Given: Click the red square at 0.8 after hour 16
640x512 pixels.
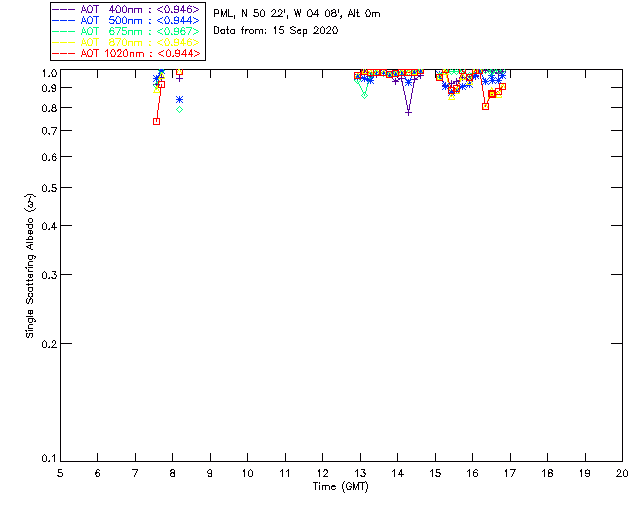Looking at the screenshot, I should (485, 107).
